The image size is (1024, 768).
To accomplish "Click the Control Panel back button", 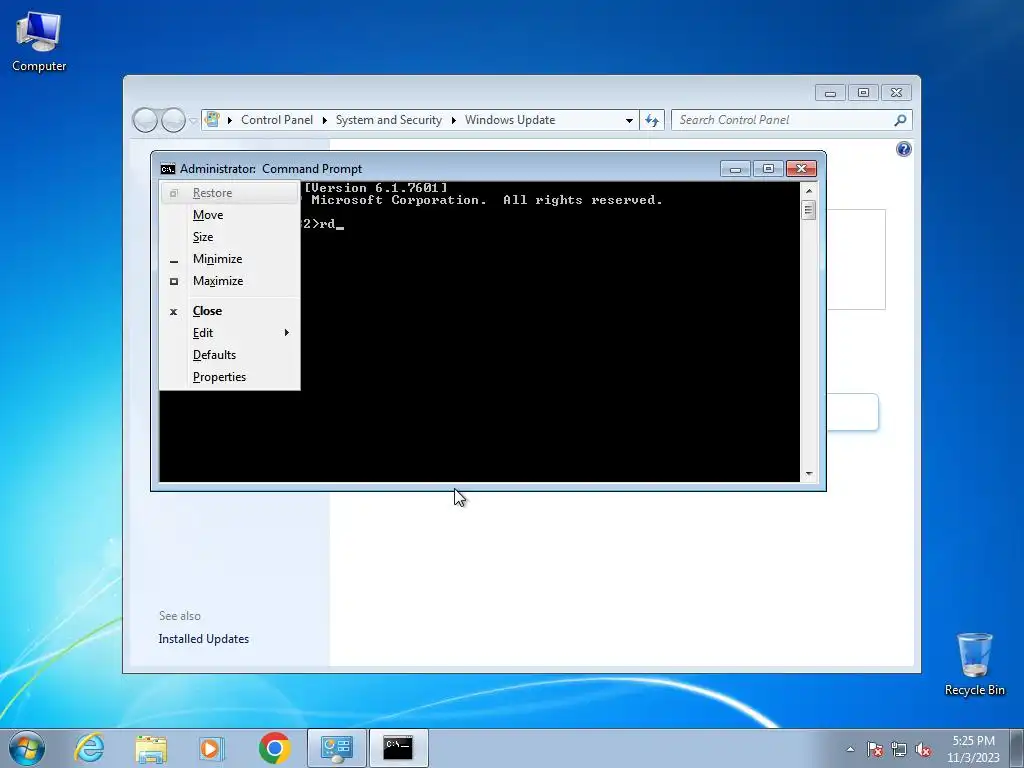I will coord(145,120).
